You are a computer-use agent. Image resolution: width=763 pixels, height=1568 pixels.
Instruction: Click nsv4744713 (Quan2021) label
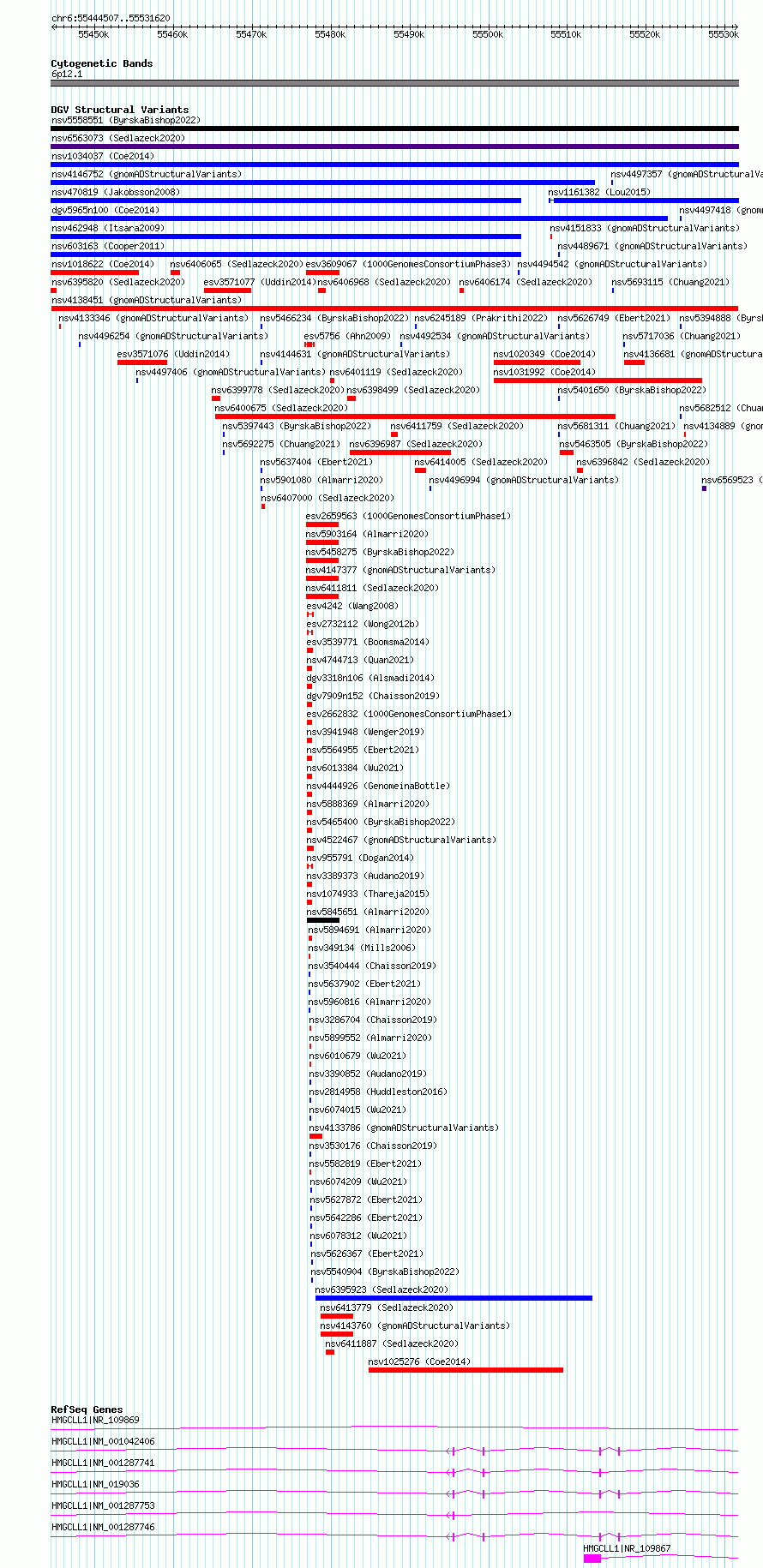tap(360, 660)
